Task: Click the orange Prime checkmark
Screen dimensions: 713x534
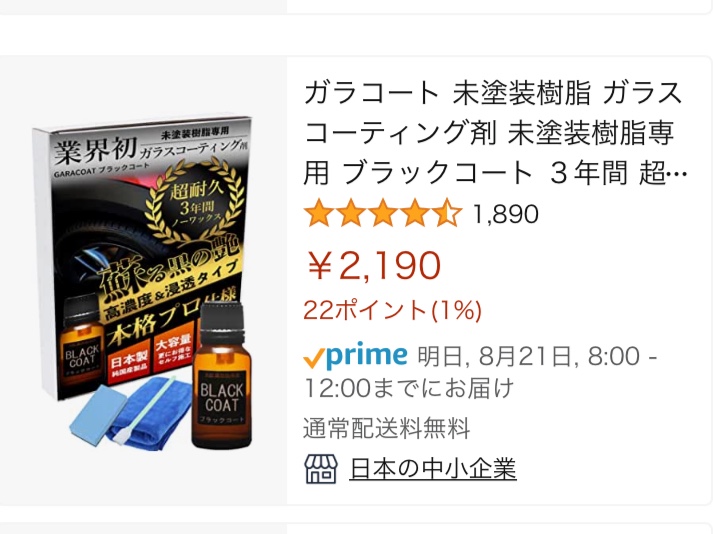Action: pos(314,358)
